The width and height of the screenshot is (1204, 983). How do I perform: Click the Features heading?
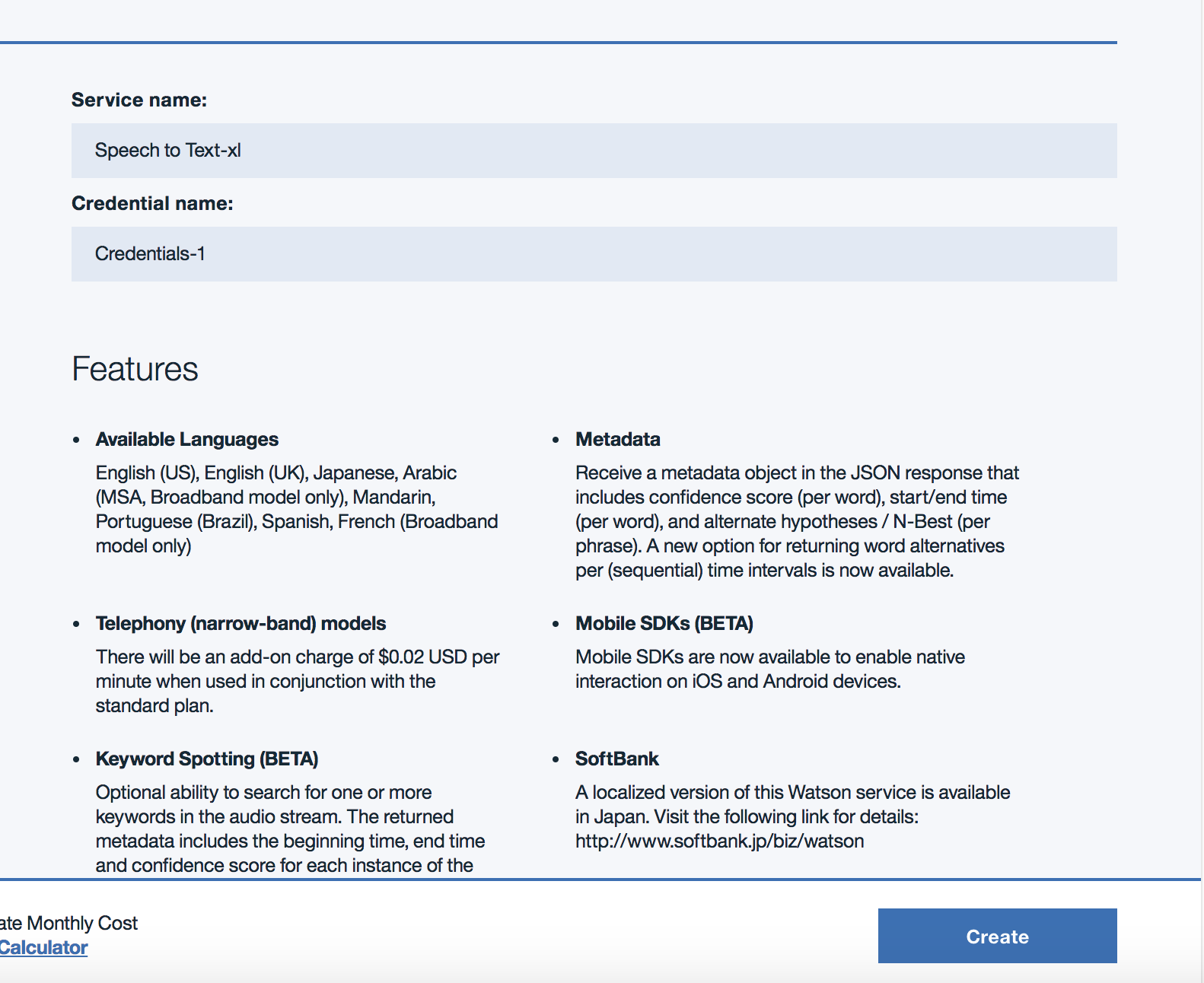135,369
